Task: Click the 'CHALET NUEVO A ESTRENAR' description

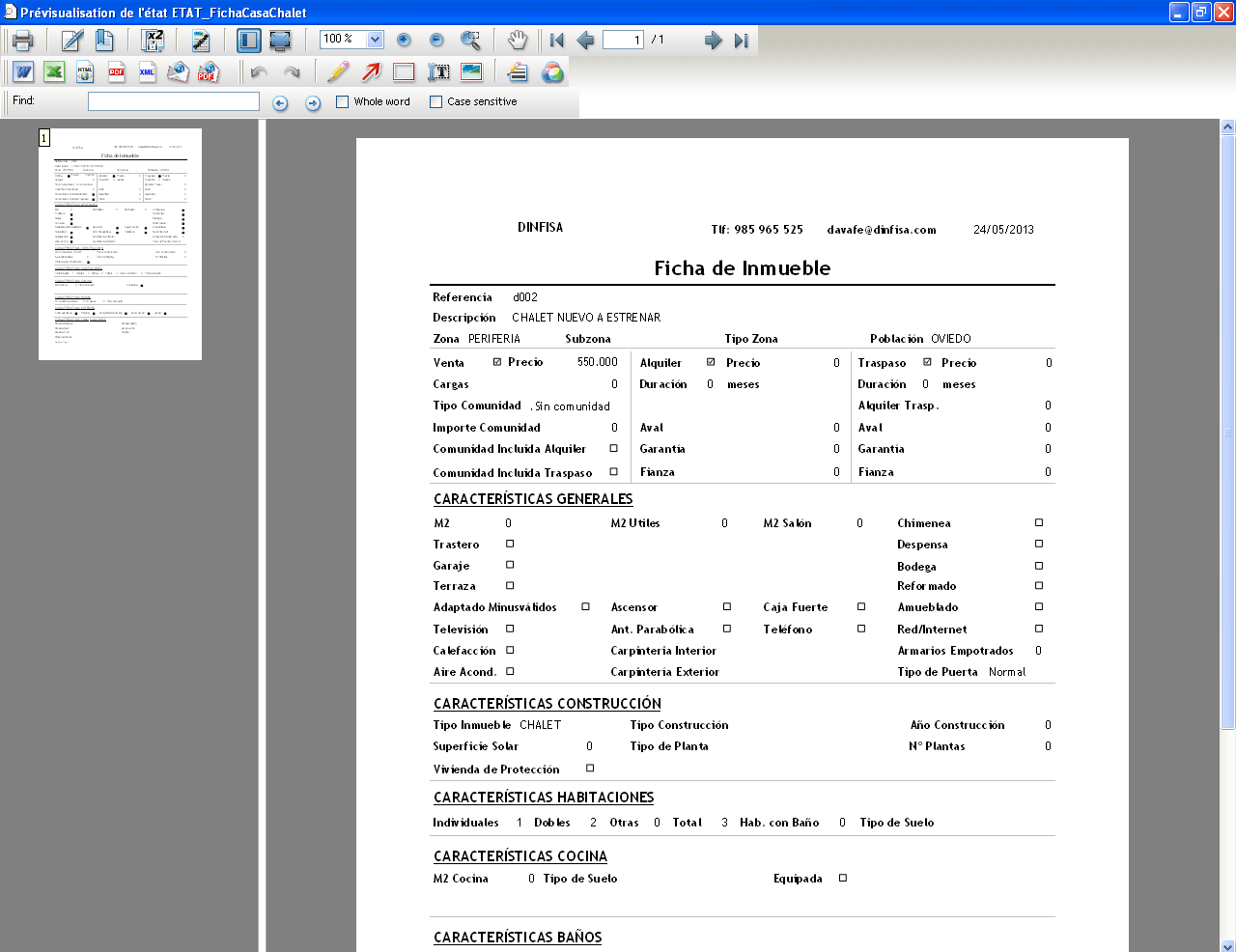Action: point(586,318)
